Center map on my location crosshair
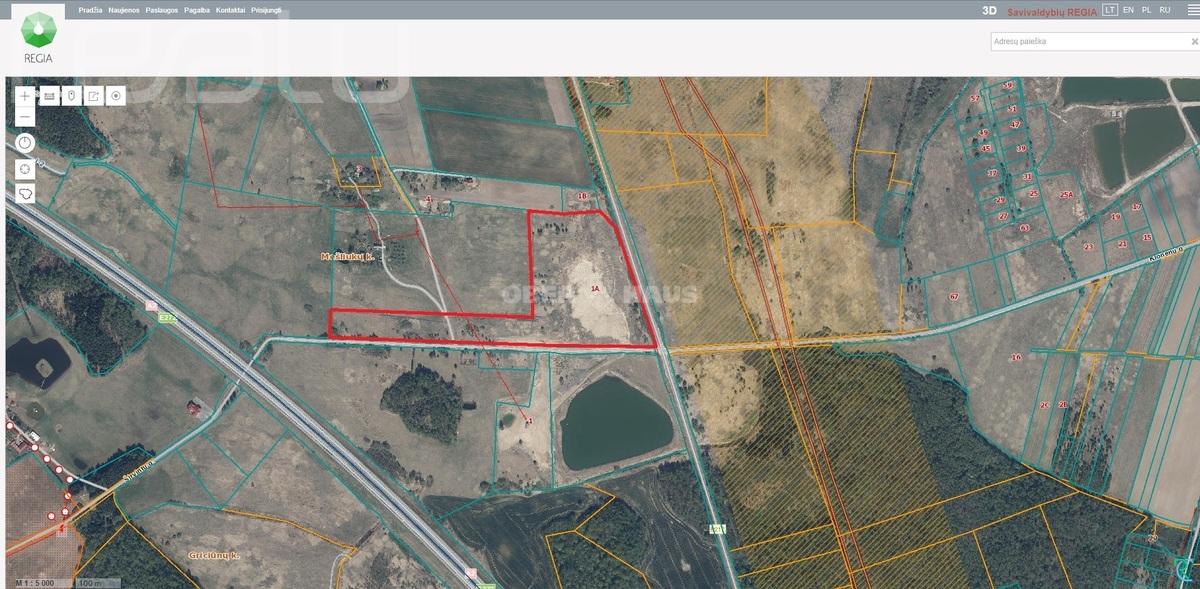Image resolution: width=1200 pixels, height=589 pixels. [25, 168]
